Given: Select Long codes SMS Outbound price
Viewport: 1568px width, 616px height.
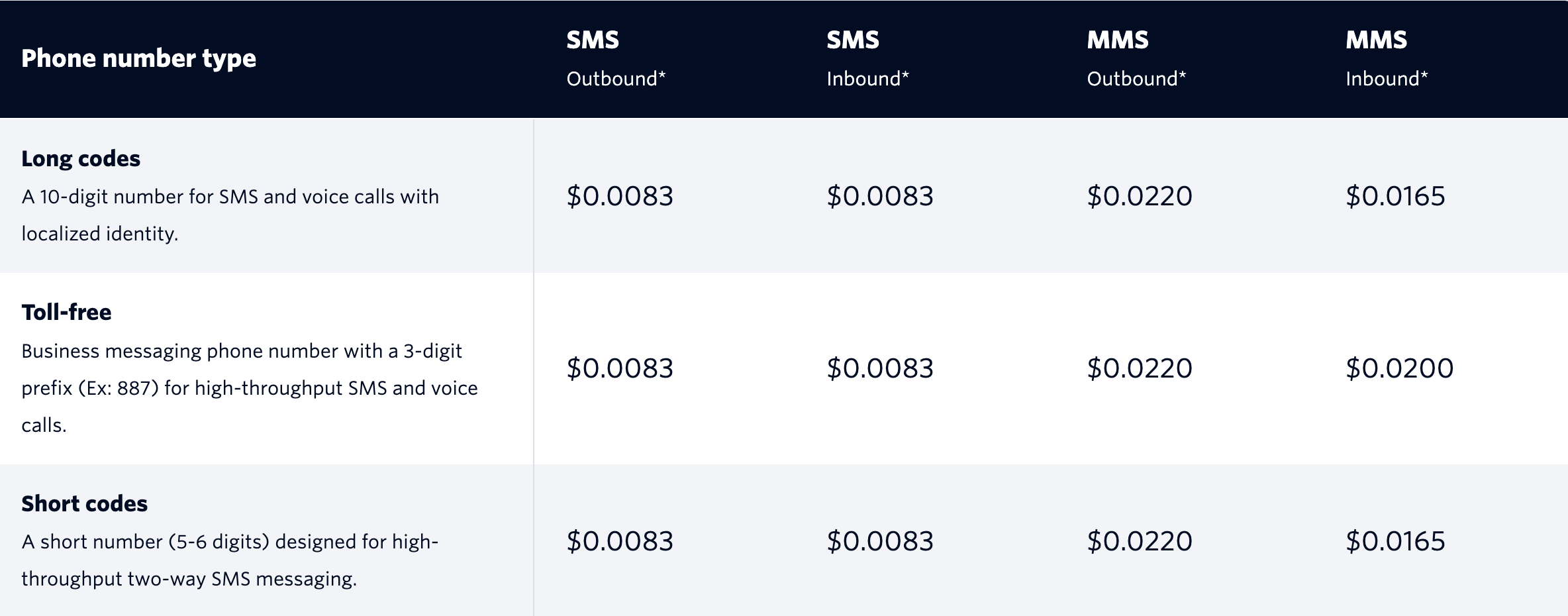Looking at the screenshot, I should (620, 196).
